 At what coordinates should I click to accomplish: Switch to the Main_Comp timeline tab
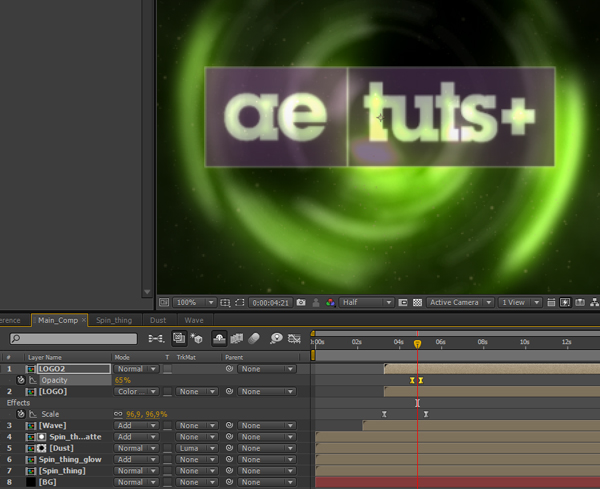tap(58, 320)
